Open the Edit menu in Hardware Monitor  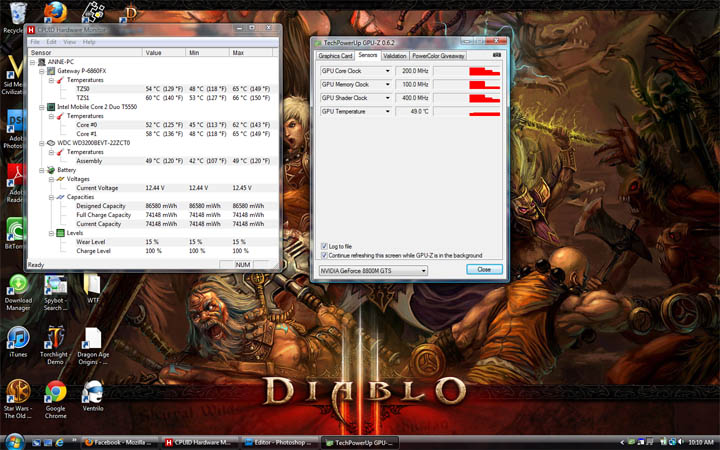tap(51, 42)
